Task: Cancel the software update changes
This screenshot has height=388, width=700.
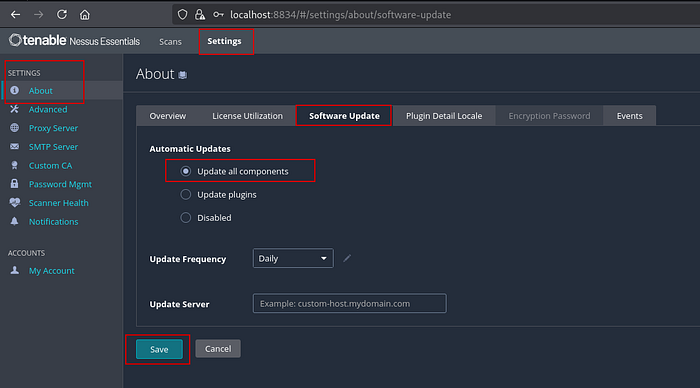Action: (218, 349)
